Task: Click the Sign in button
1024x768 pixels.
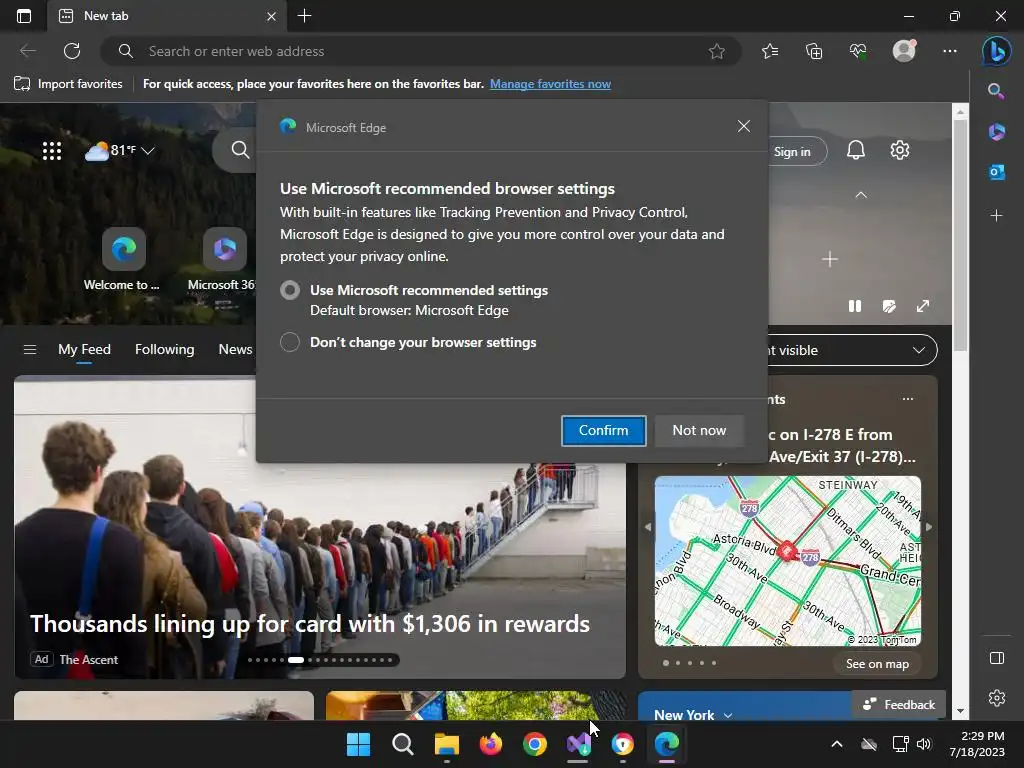Action: point(796,152)
